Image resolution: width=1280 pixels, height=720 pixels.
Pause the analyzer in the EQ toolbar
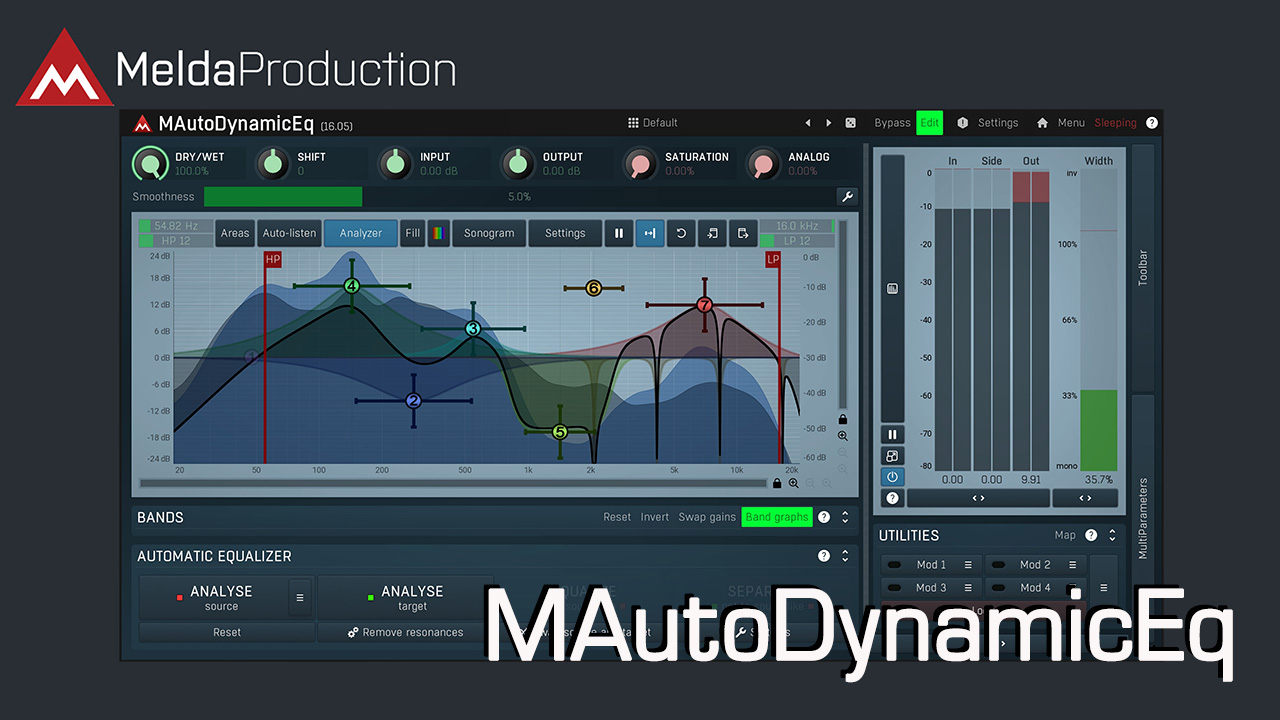618,233
